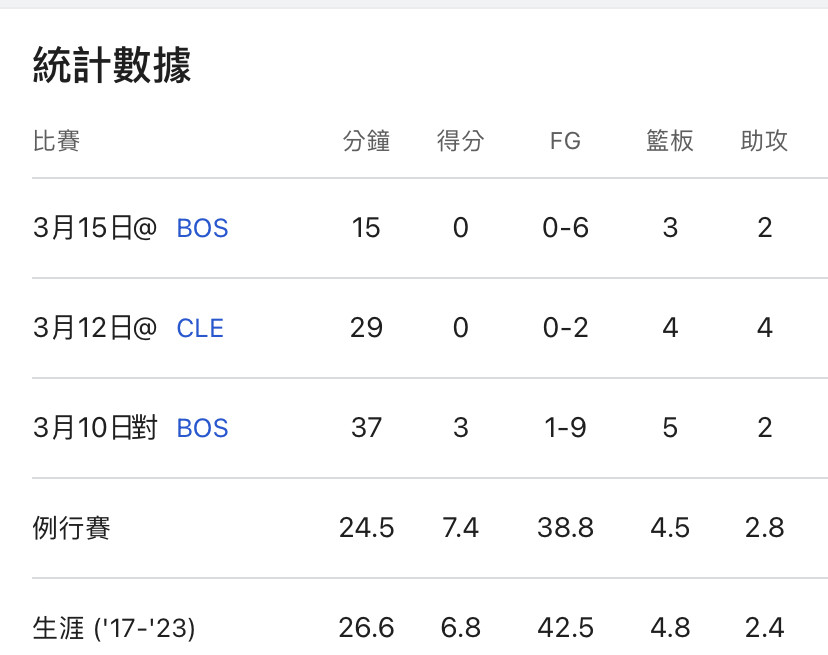
Task: Open BOS link in 3月15日 row
Action: pos(202,228)
